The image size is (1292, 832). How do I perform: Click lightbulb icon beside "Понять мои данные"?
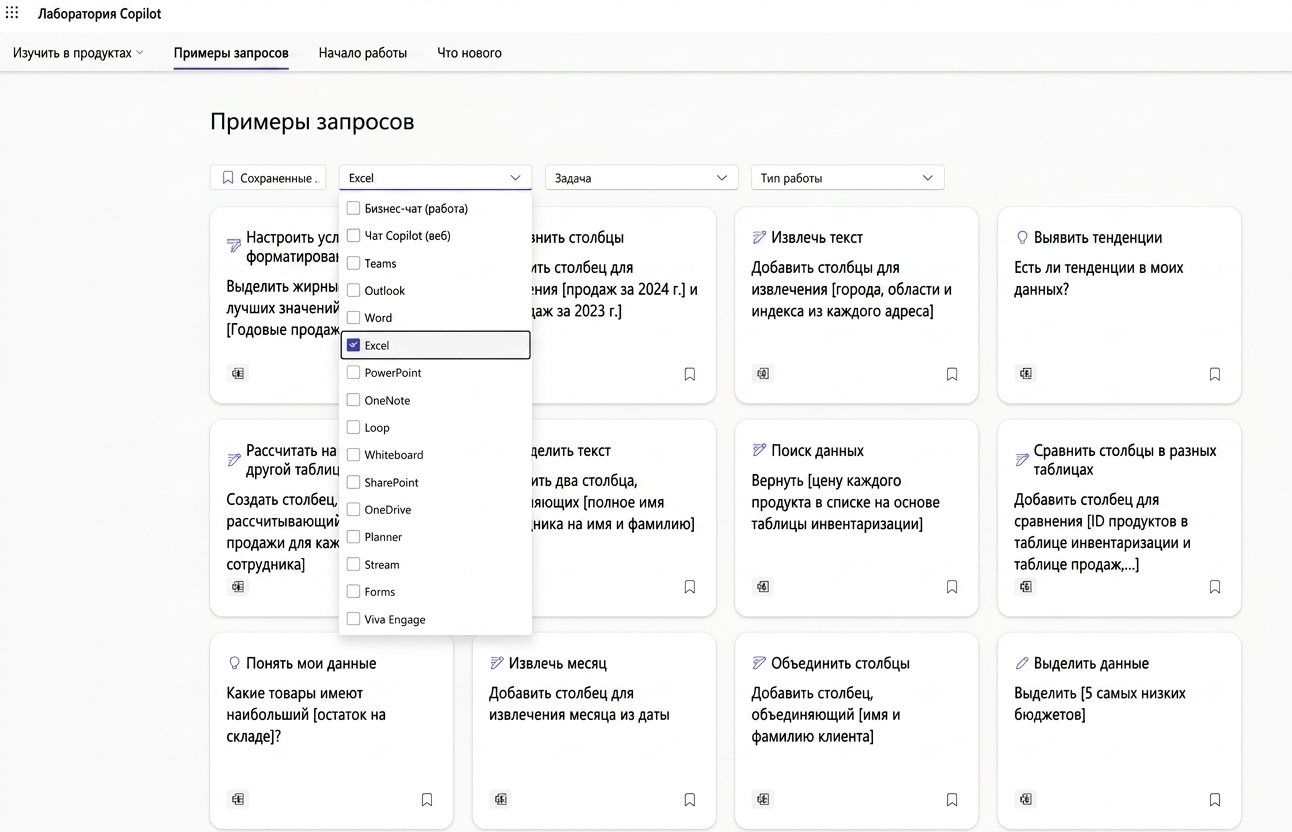234,663
